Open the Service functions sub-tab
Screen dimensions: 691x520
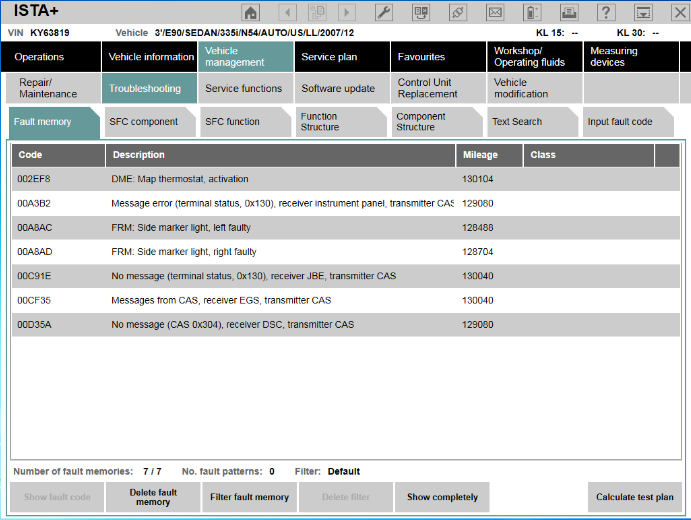246,88
